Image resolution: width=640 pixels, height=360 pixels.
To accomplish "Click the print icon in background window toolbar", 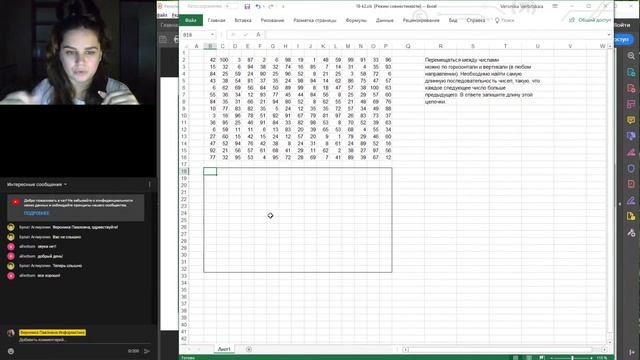I will [176, 39].
